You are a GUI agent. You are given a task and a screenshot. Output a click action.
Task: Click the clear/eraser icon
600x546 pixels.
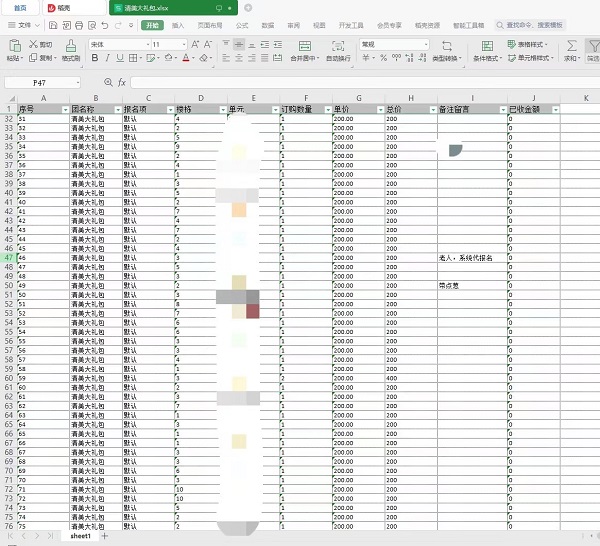click(x=204, y=58)
